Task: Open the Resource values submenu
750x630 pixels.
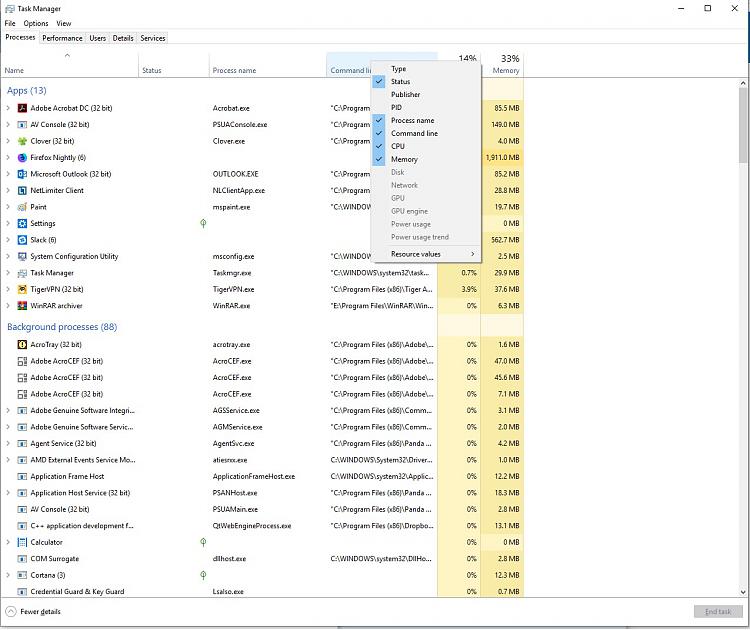Action: tap(427, 254)
